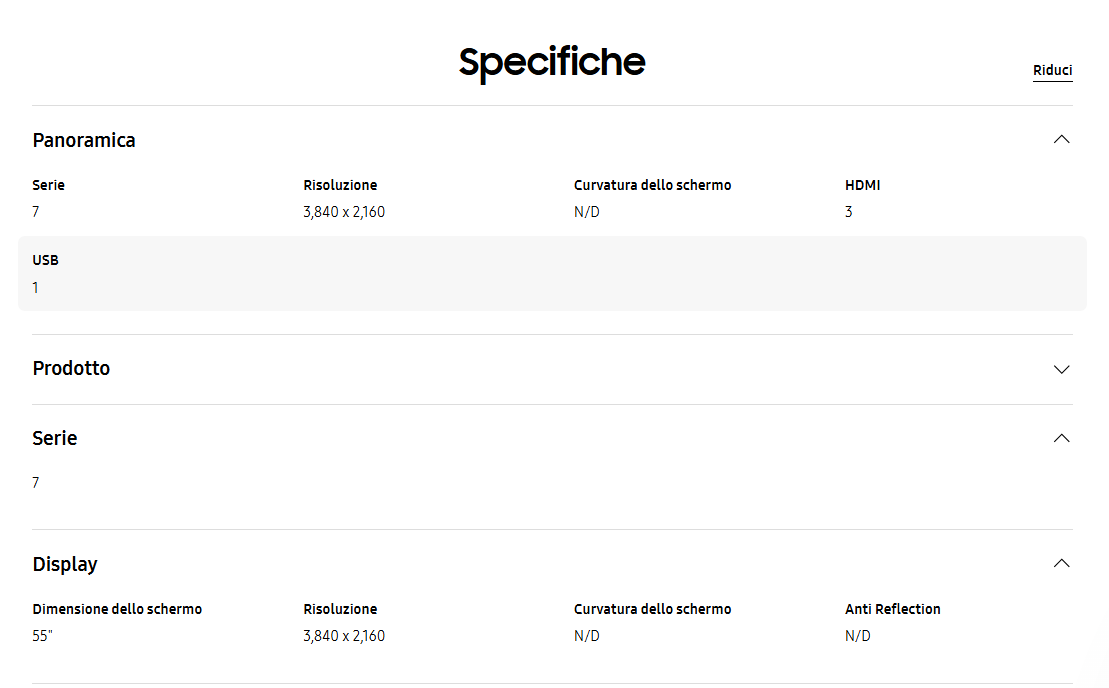Select the highlighted USB specification row

click(552, 274)
